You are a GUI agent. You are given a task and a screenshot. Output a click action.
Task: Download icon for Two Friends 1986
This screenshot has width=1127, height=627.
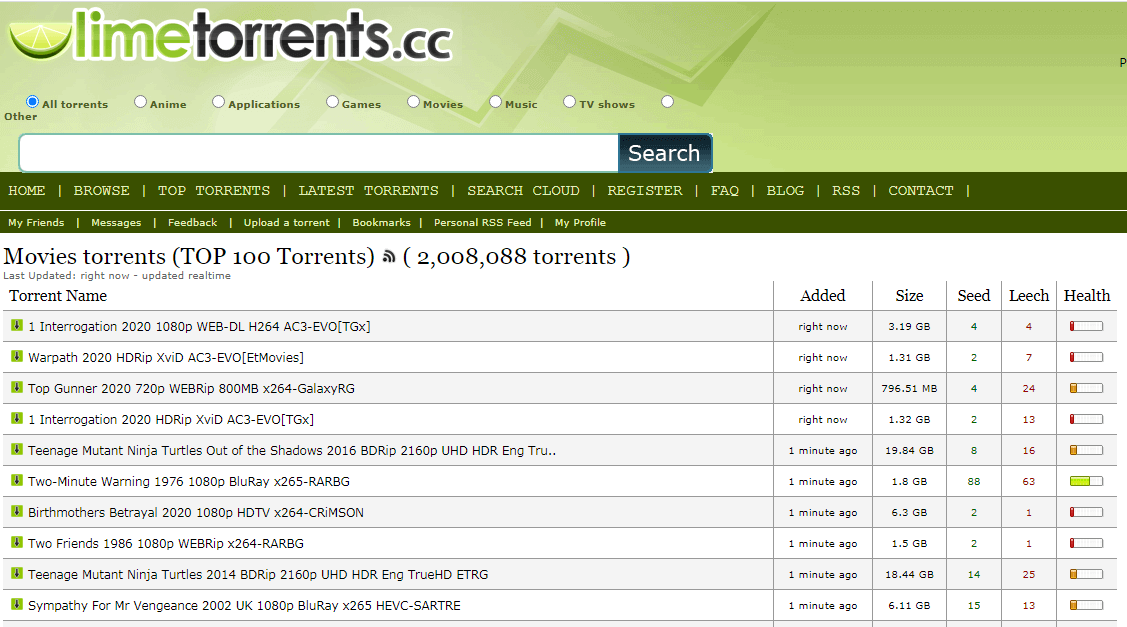[17, 542]
